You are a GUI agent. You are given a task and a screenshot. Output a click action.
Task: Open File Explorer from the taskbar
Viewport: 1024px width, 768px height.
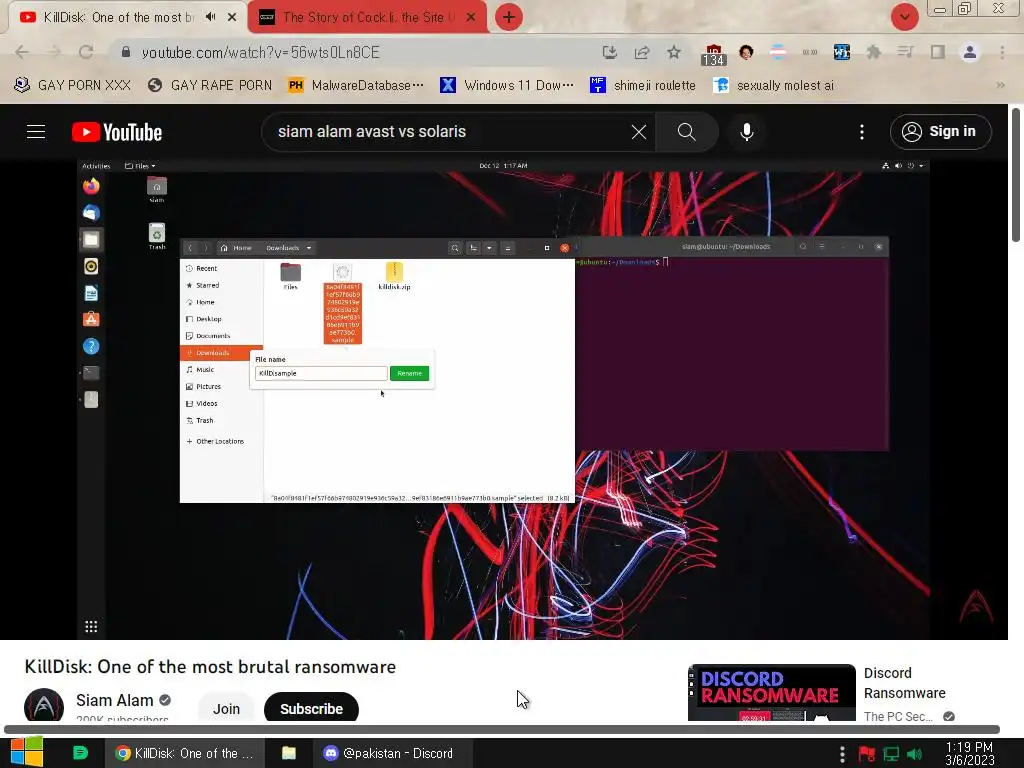289,753
